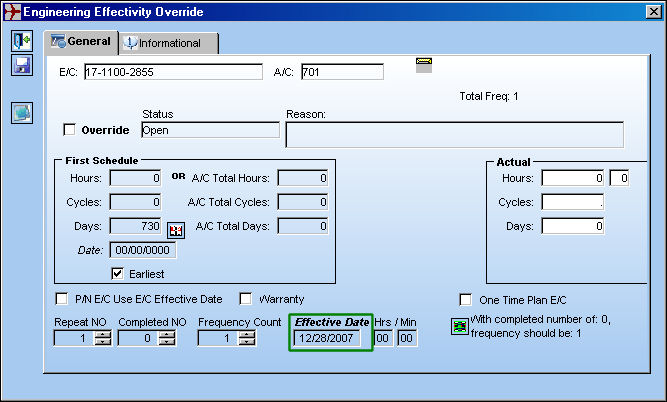Increase the Repeat NO spinner value

coord(103,334)
